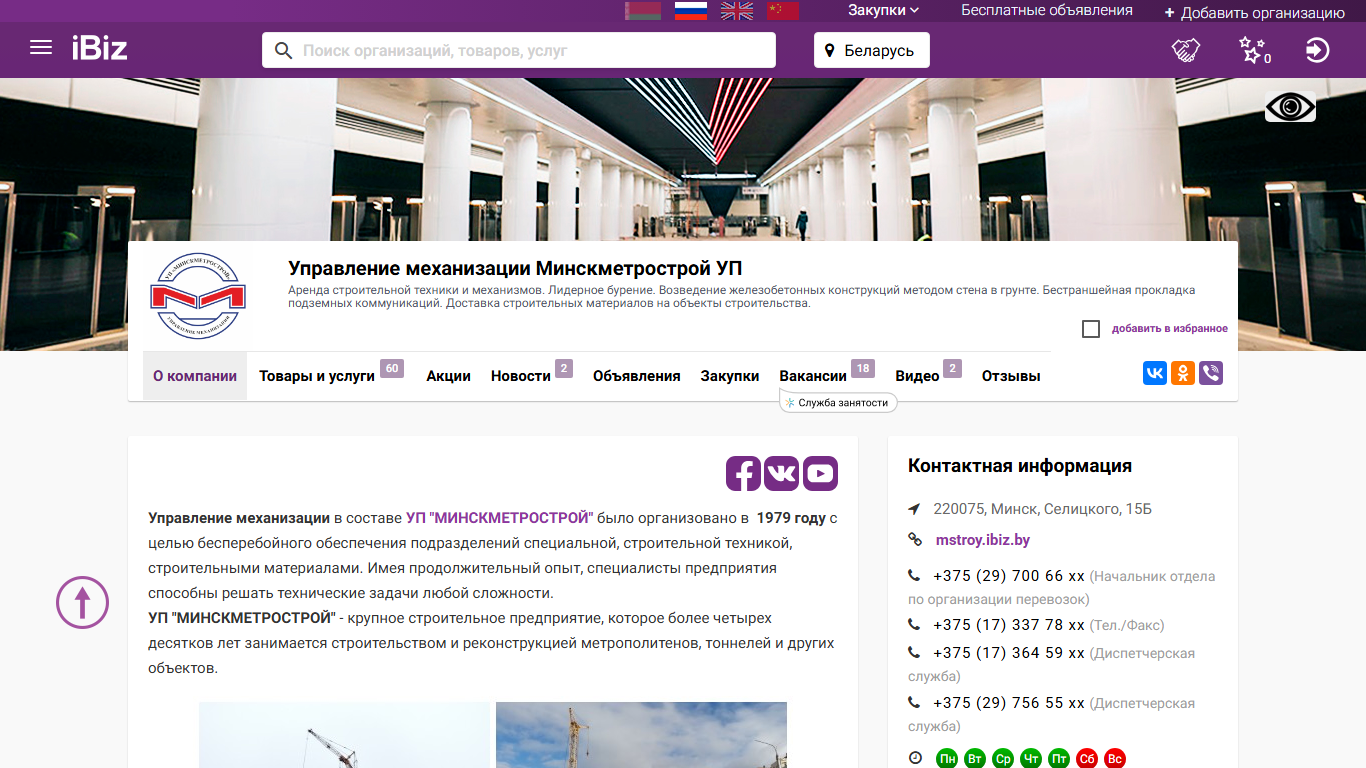
Task: Open the Закупки tab in company menu
Action: pos(730,376)
